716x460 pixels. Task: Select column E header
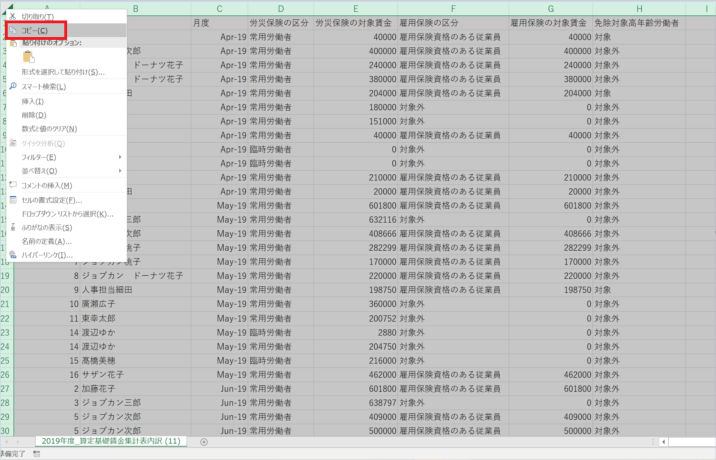[x=355, y=9]
